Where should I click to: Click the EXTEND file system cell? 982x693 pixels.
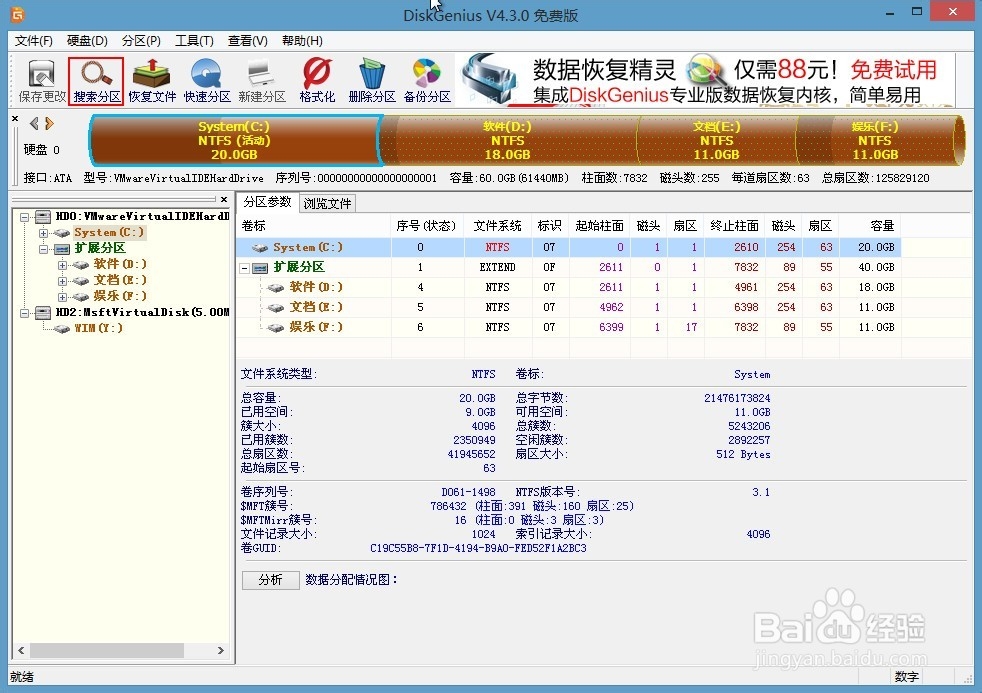coord(497,267)
